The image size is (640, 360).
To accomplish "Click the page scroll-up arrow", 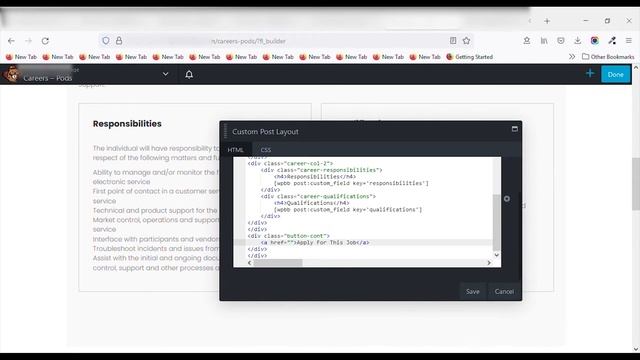I will tap(636, 67).
